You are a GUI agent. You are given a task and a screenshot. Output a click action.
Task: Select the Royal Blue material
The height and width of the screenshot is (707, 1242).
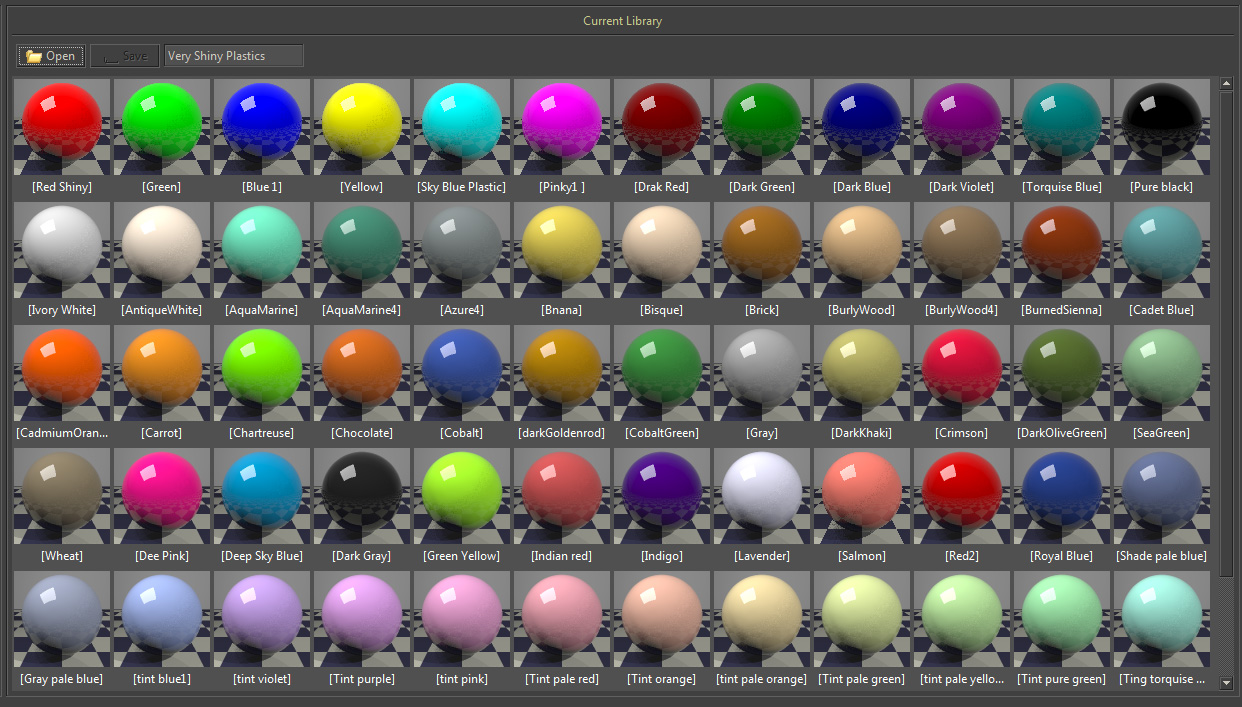[1062, 496]
